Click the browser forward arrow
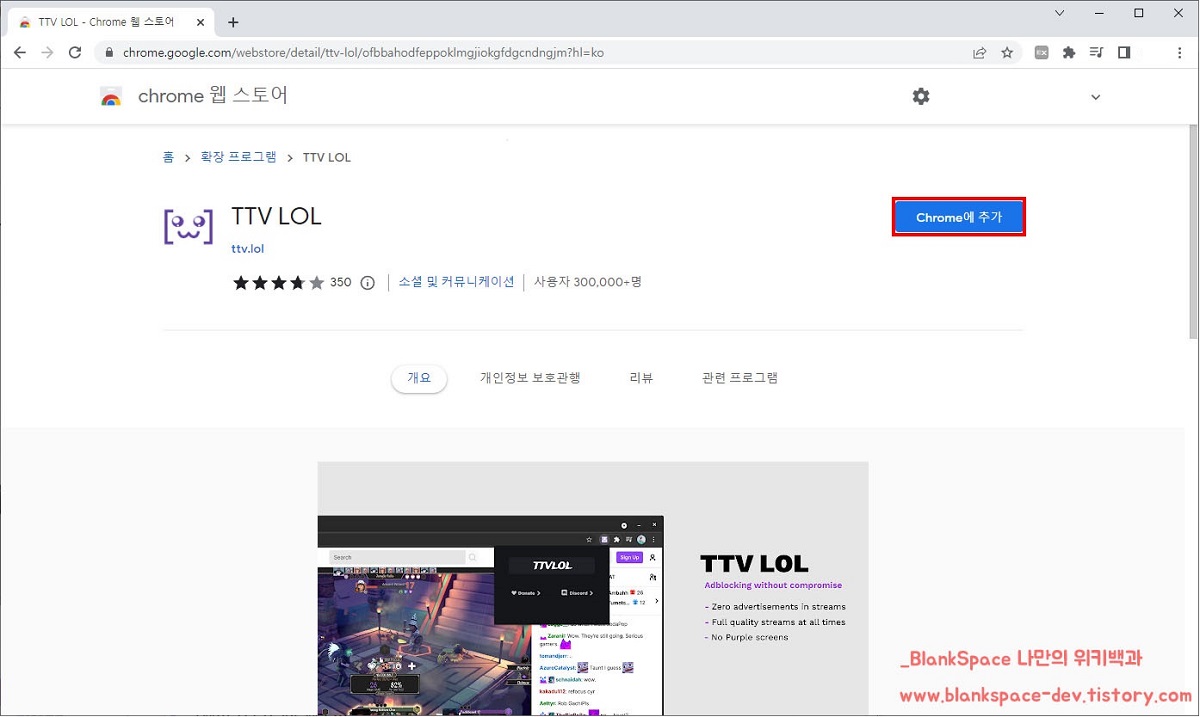Image resolution: width=1200 pixels, height=717 pixels. (x=47, y=52)
